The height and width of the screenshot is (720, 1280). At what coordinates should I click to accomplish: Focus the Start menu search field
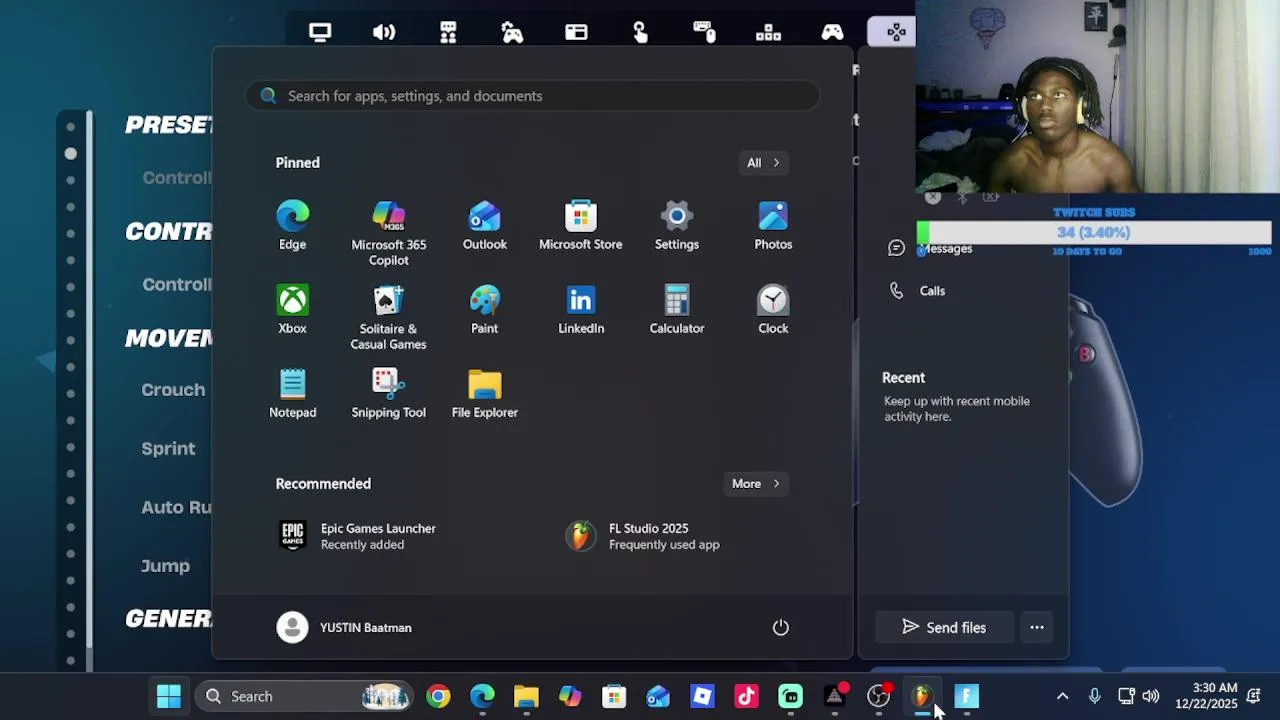[x=532, y=96]
